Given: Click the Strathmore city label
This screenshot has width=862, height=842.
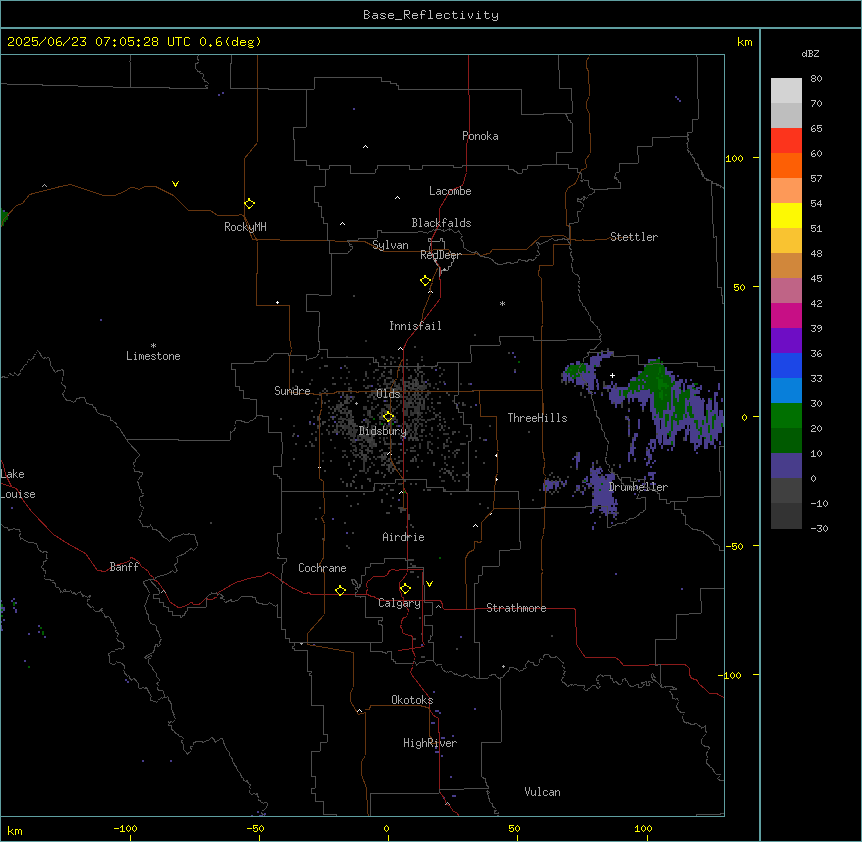Looking at the screenshot, I should click(516, 608).
